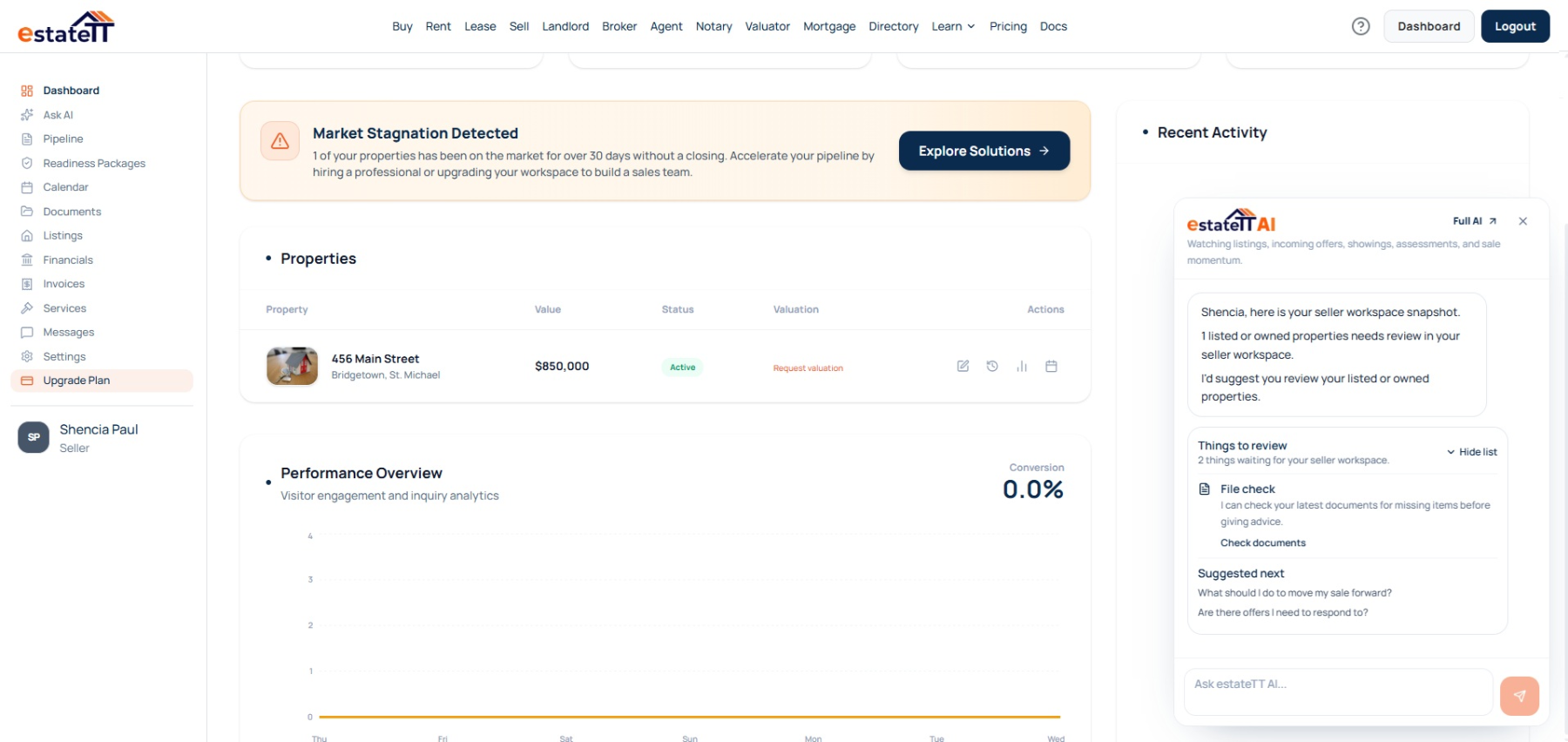Click the Readiness Packages shield icon
The width and height of the screenshot is (1568, 742).
point(27,163)
